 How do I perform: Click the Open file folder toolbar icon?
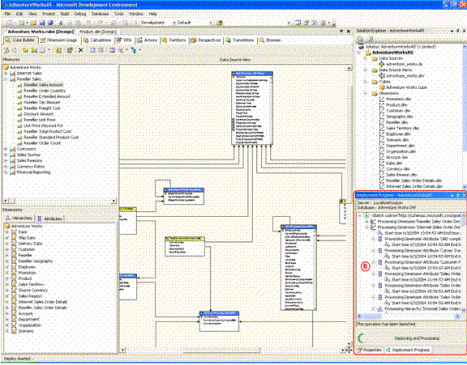click(x=33, y=23)
